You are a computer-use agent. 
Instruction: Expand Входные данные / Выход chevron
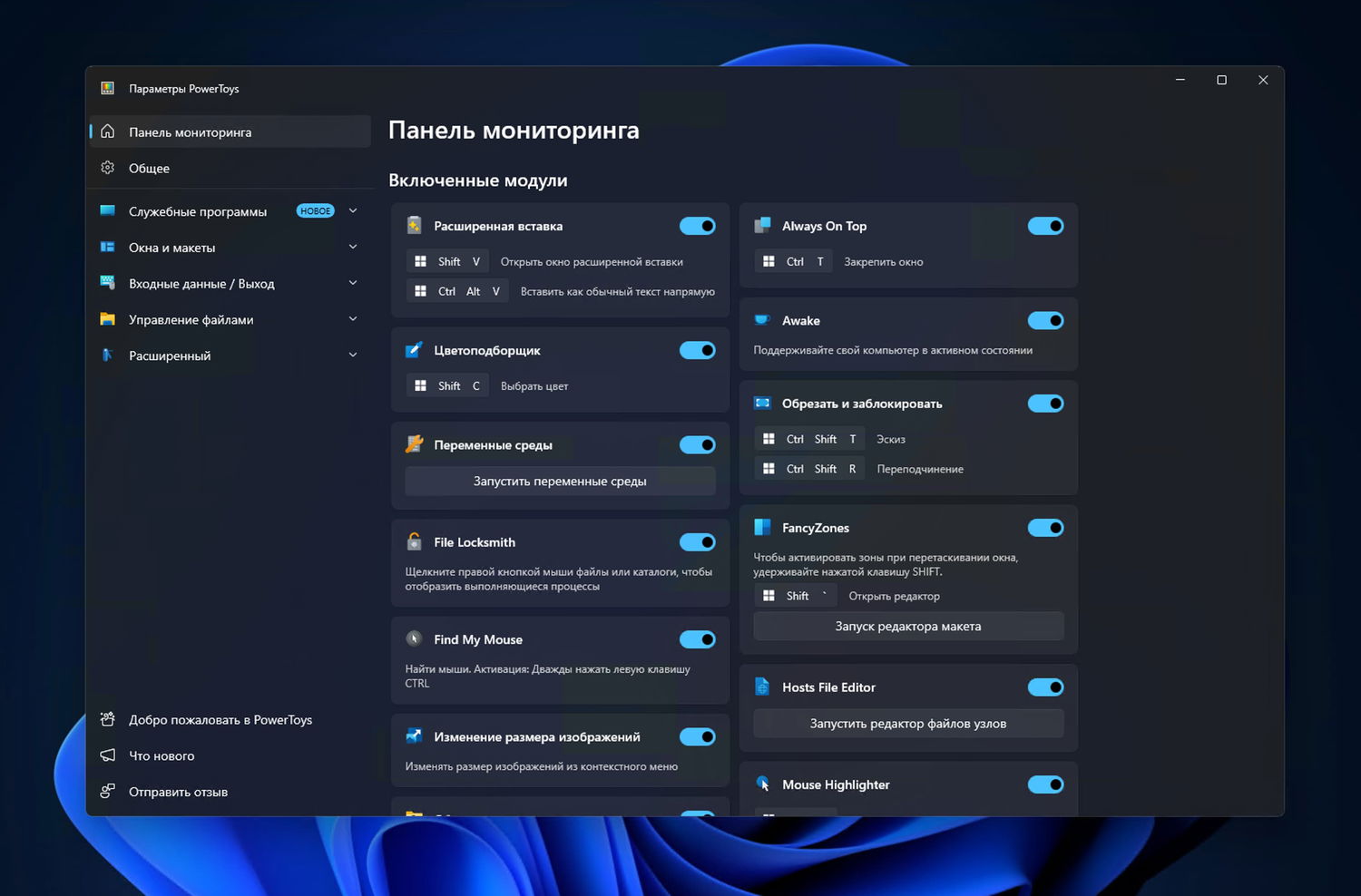353,283
